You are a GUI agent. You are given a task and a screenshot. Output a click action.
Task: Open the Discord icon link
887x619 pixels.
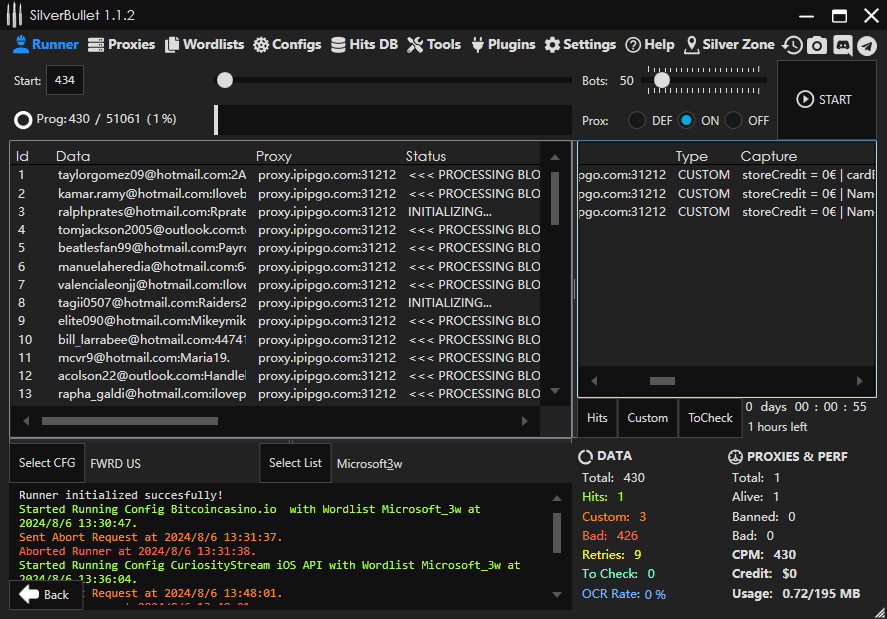tap(842, 45)
